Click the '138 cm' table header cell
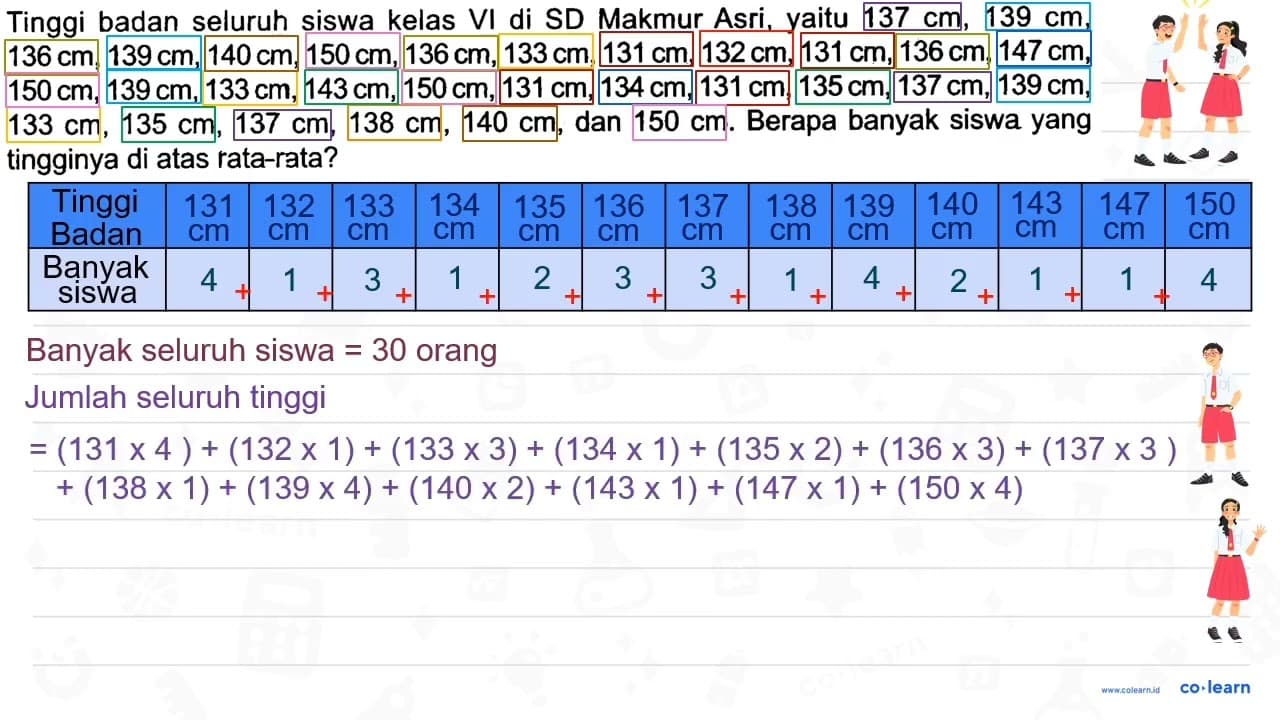This screenshot has width=1280, height=720. [791, 217]
